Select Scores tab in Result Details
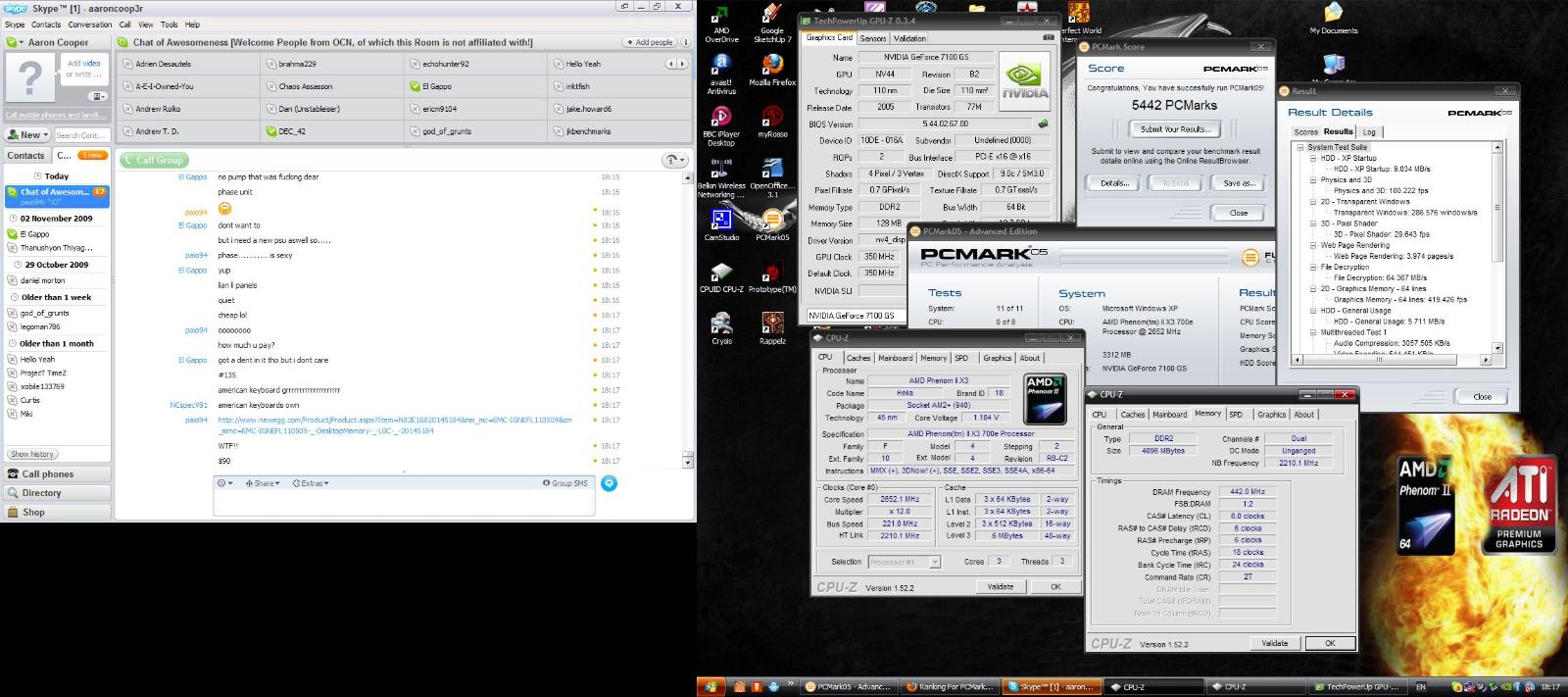 coord(1306,131)
